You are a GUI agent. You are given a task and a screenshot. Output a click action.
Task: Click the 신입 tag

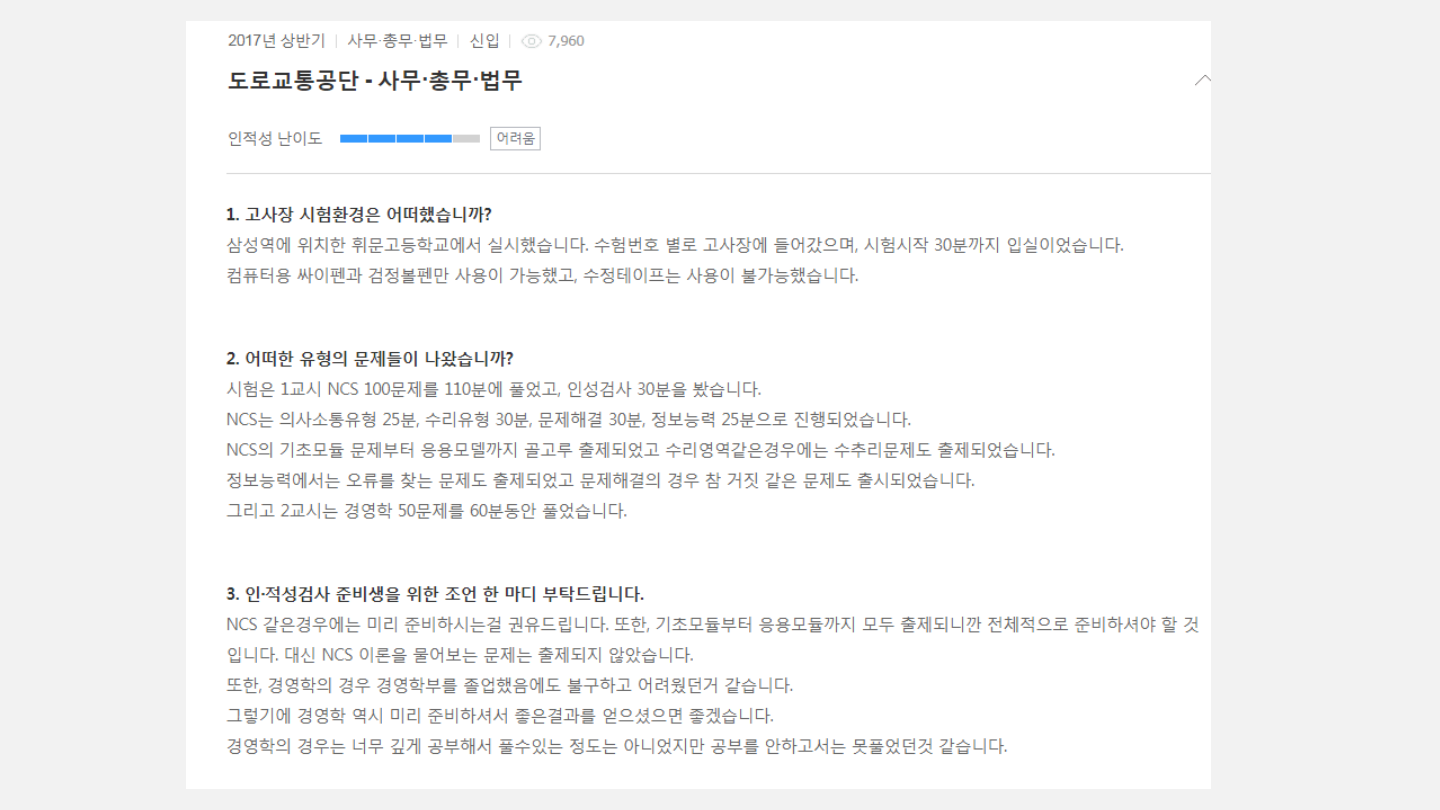[x=484, y=41]
